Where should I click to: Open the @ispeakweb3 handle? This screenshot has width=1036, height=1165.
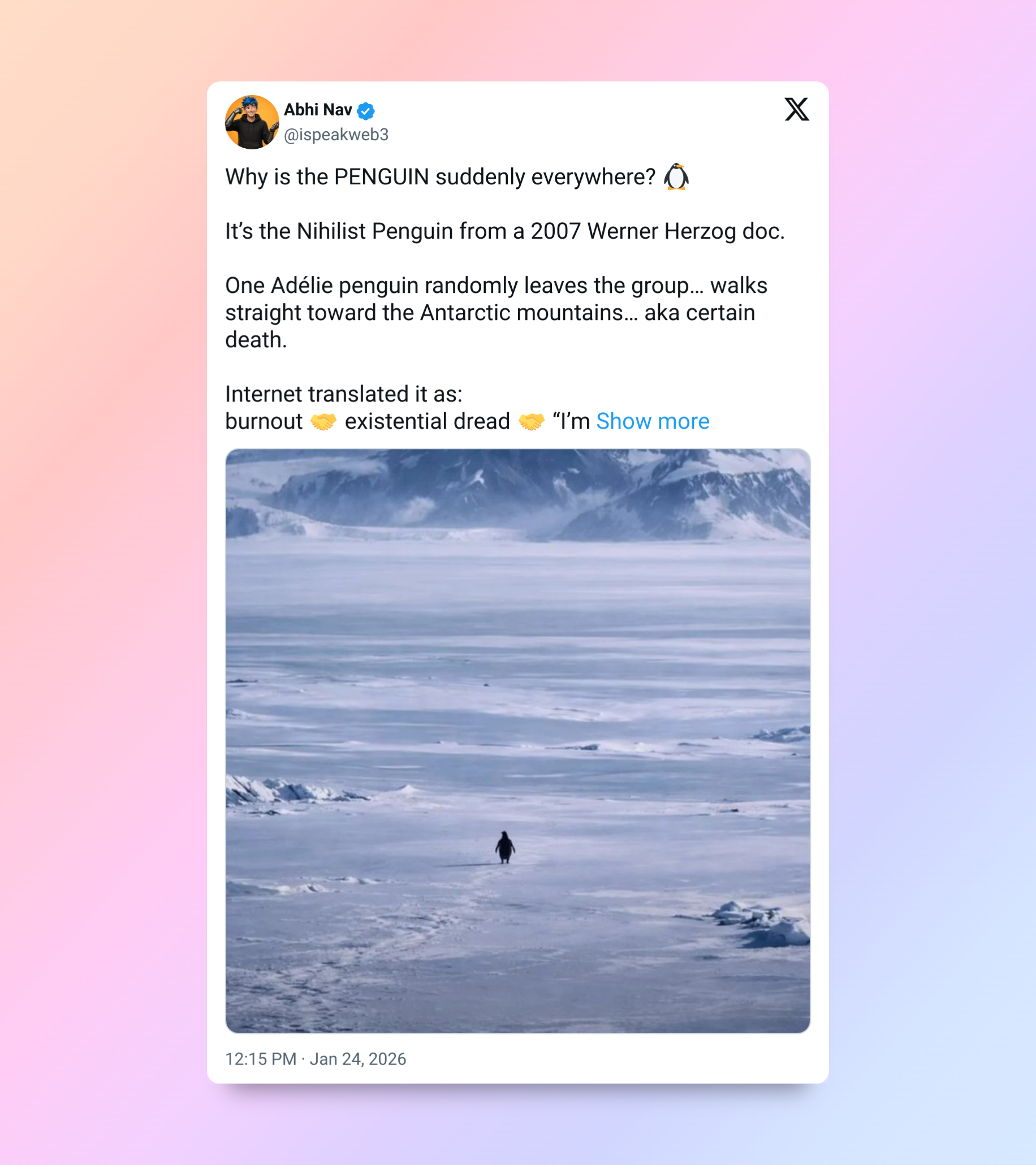coord(336,135)
